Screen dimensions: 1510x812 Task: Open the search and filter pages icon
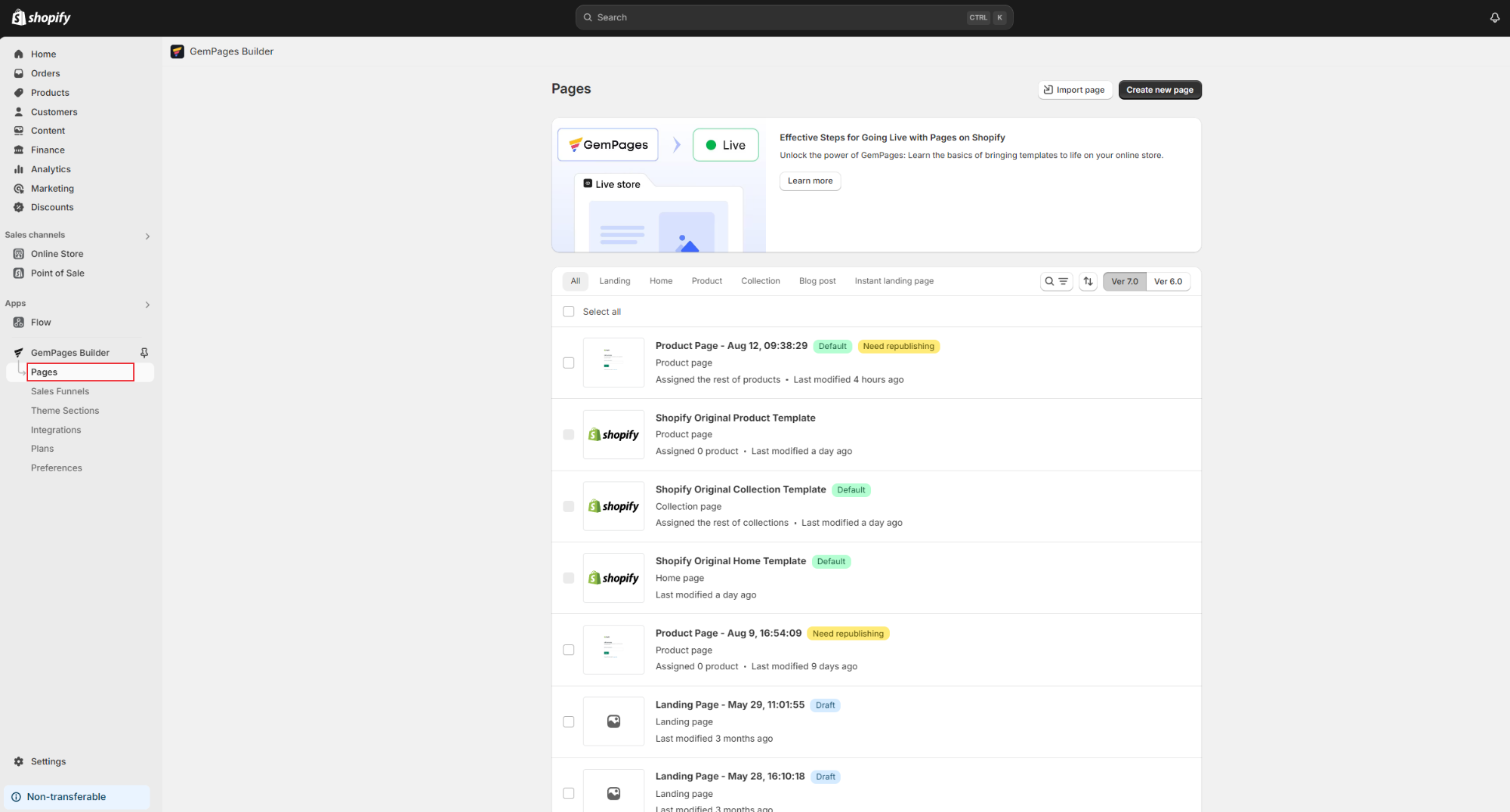(1056, 281)
